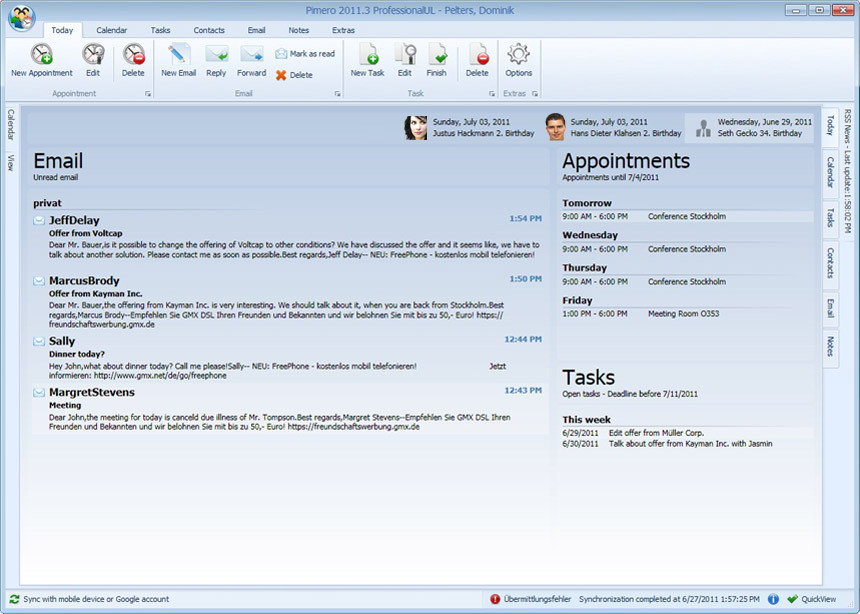Viewport: 860px width, 614px height.
Task: Mark the email as read
Action: pyautogui.click(x=304, y=54)
